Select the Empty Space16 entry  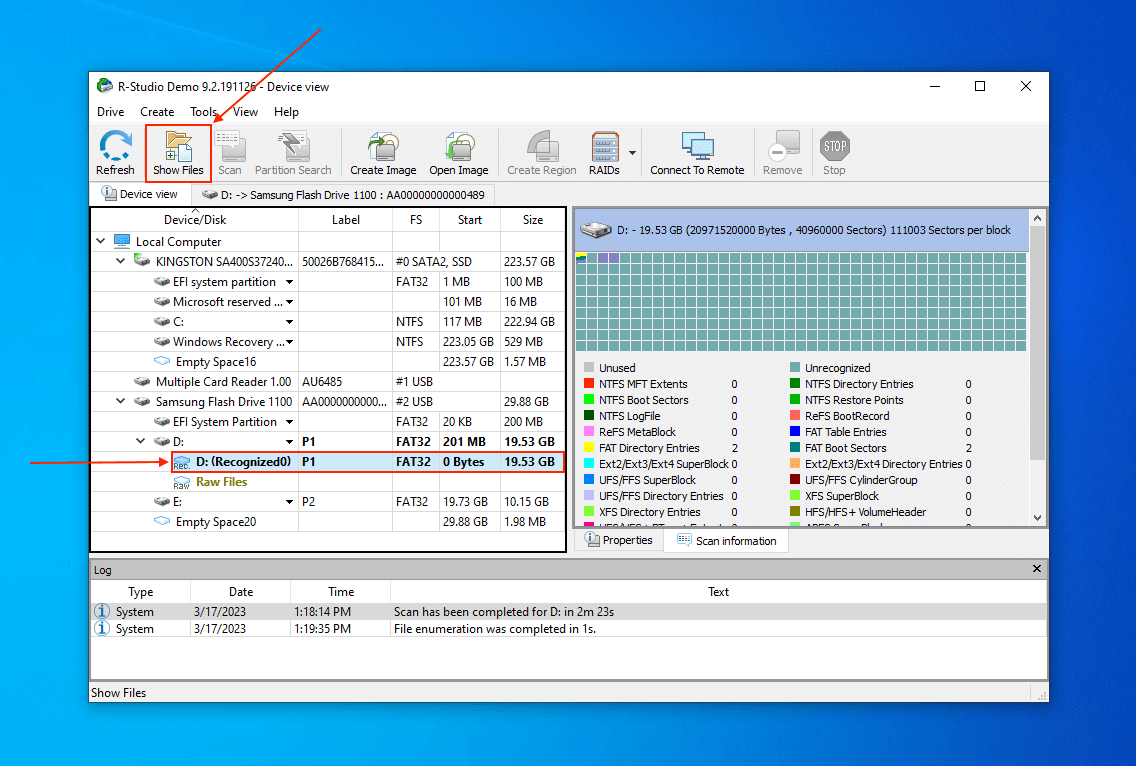point(328,362)
